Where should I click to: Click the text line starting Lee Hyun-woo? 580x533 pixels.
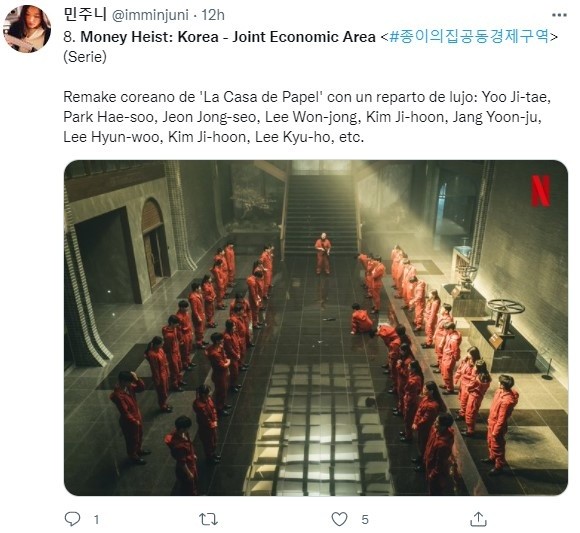tap(214, 137)
